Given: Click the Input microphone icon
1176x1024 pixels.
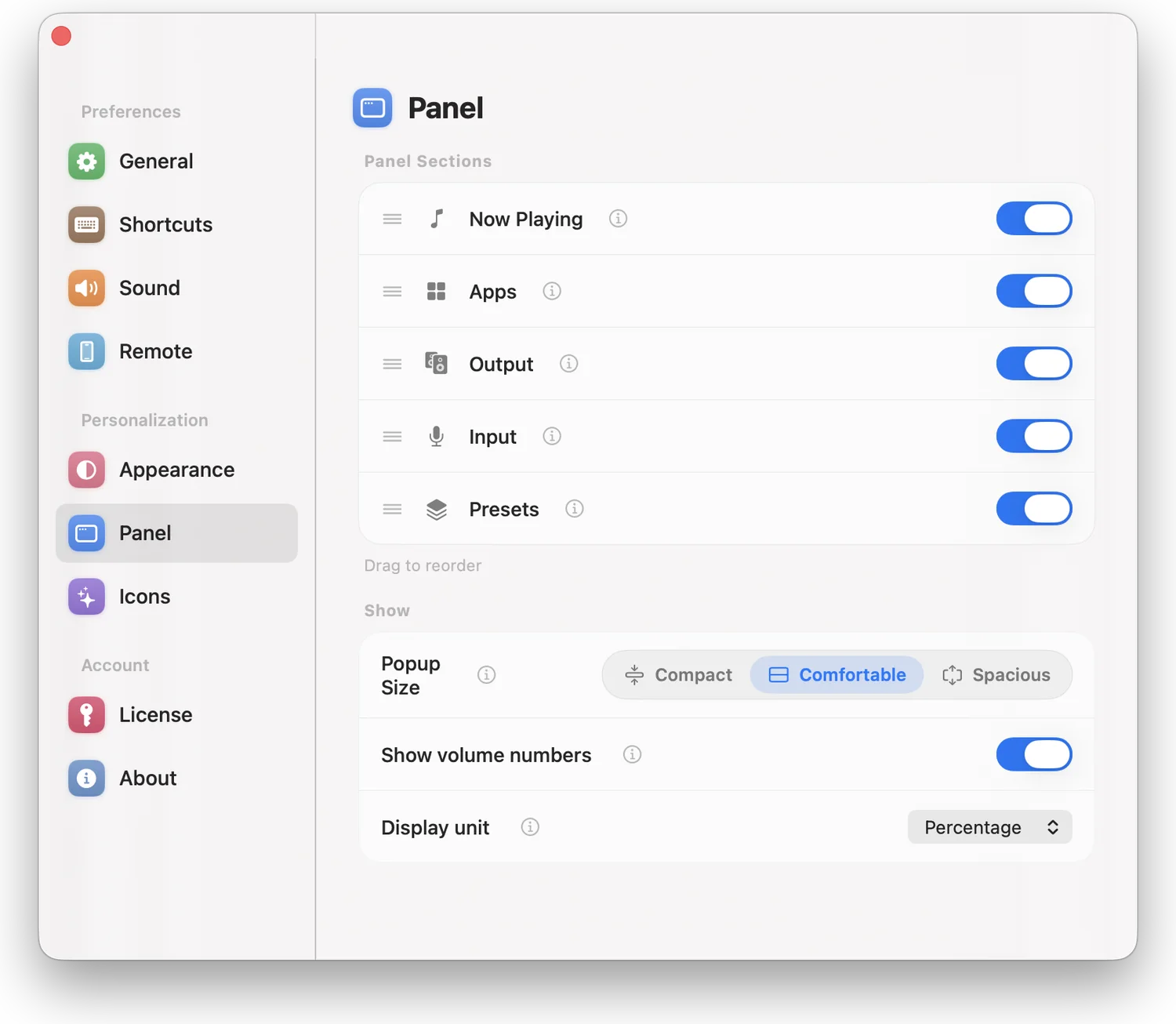Looking at the screenshot, I should pyautogui.click(x=437, y=436).
